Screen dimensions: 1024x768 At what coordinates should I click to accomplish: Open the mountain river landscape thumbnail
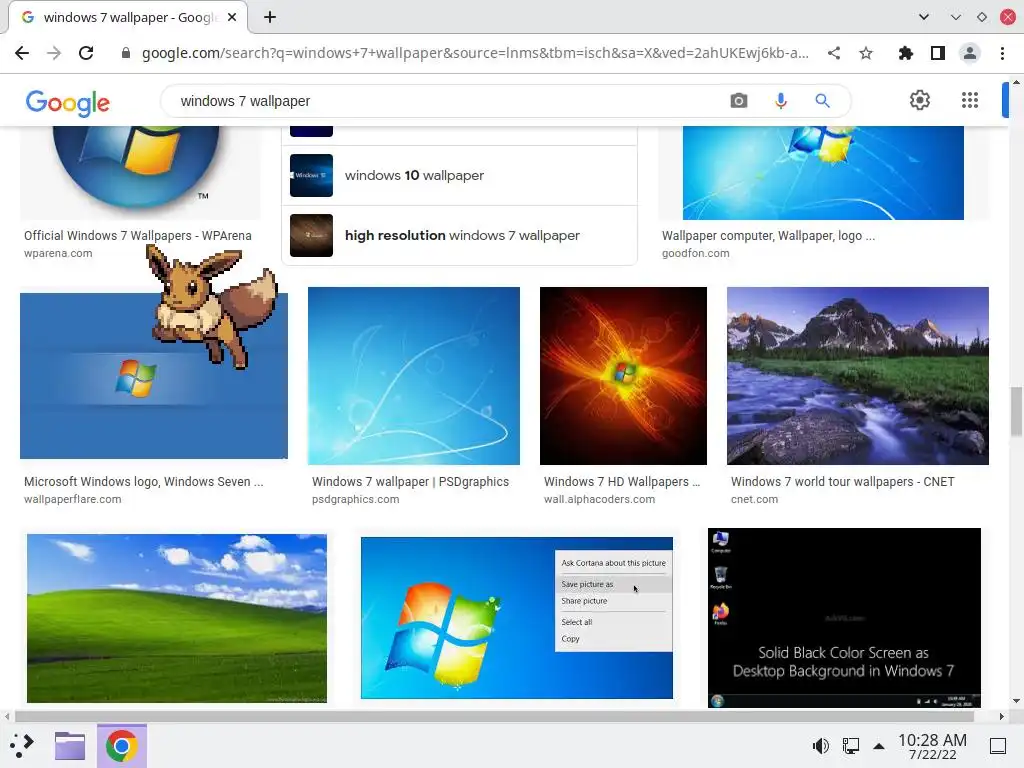coord(857,376)
